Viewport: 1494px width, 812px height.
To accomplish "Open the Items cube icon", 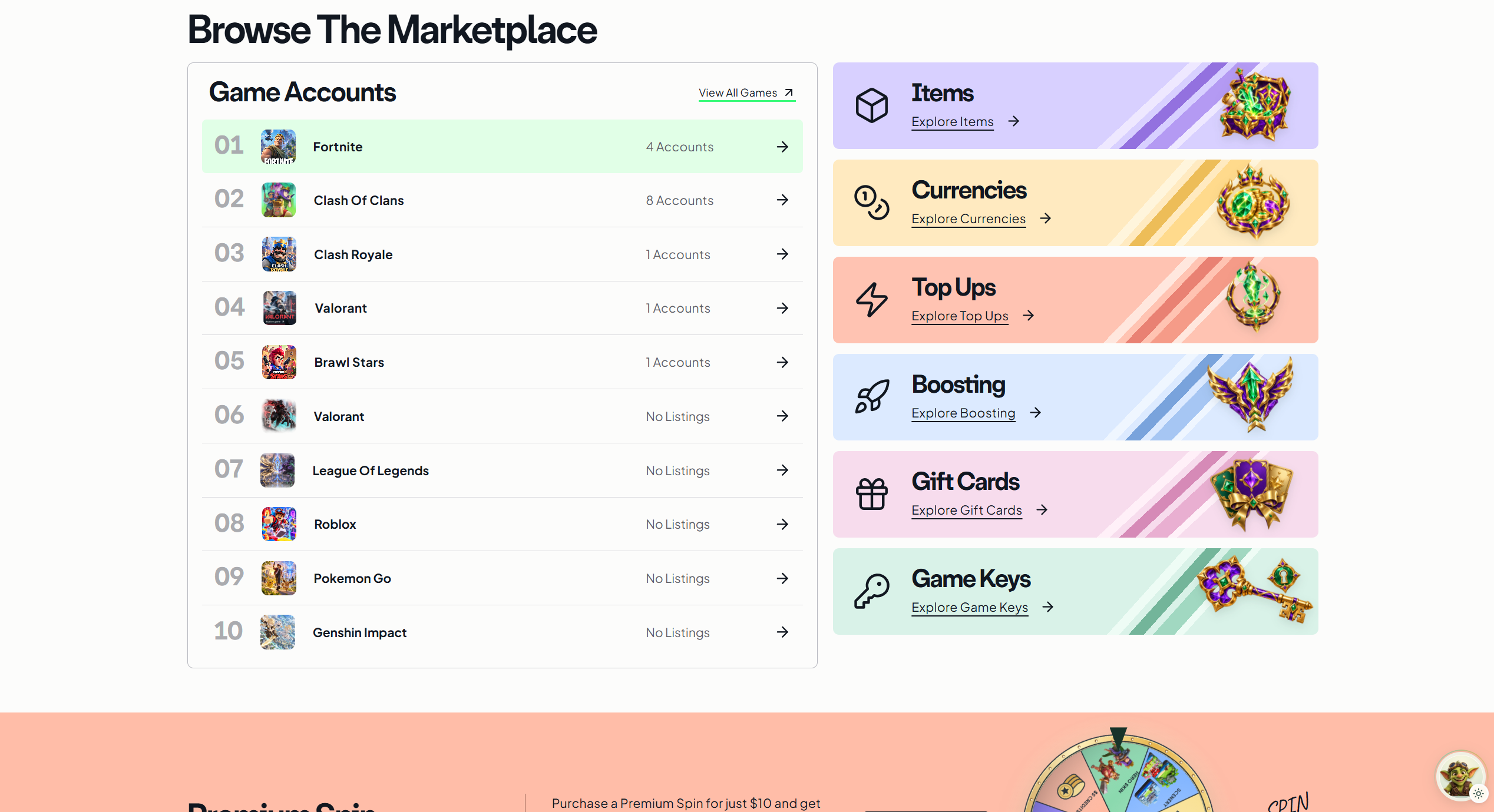I will click(x=872, y=105).
